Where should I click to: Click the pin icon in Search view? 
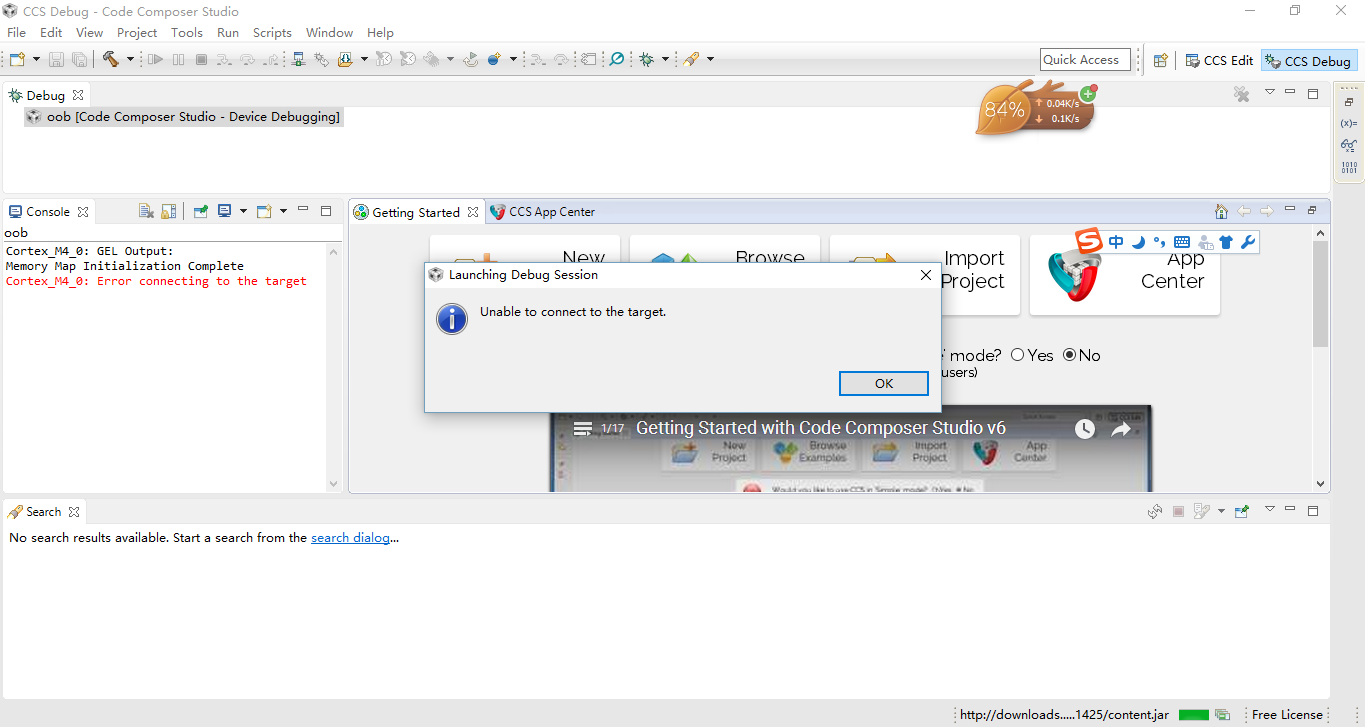[1242, 511]
